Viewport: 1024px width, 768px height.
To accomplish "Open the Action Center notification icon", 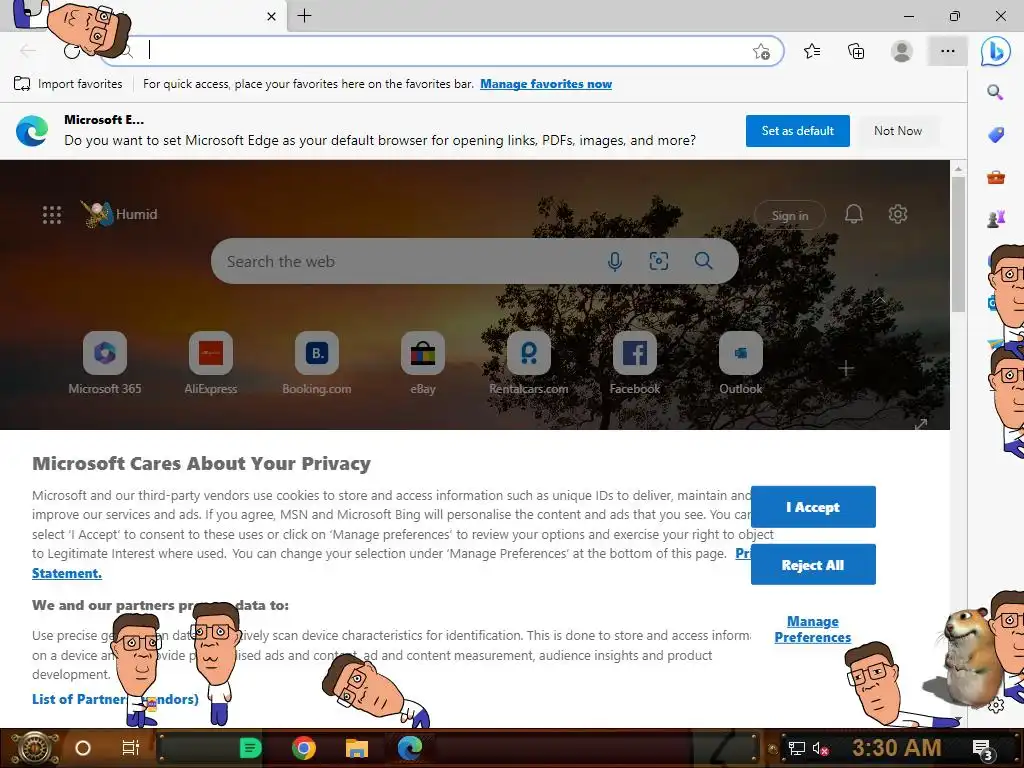I will point(983,749).
